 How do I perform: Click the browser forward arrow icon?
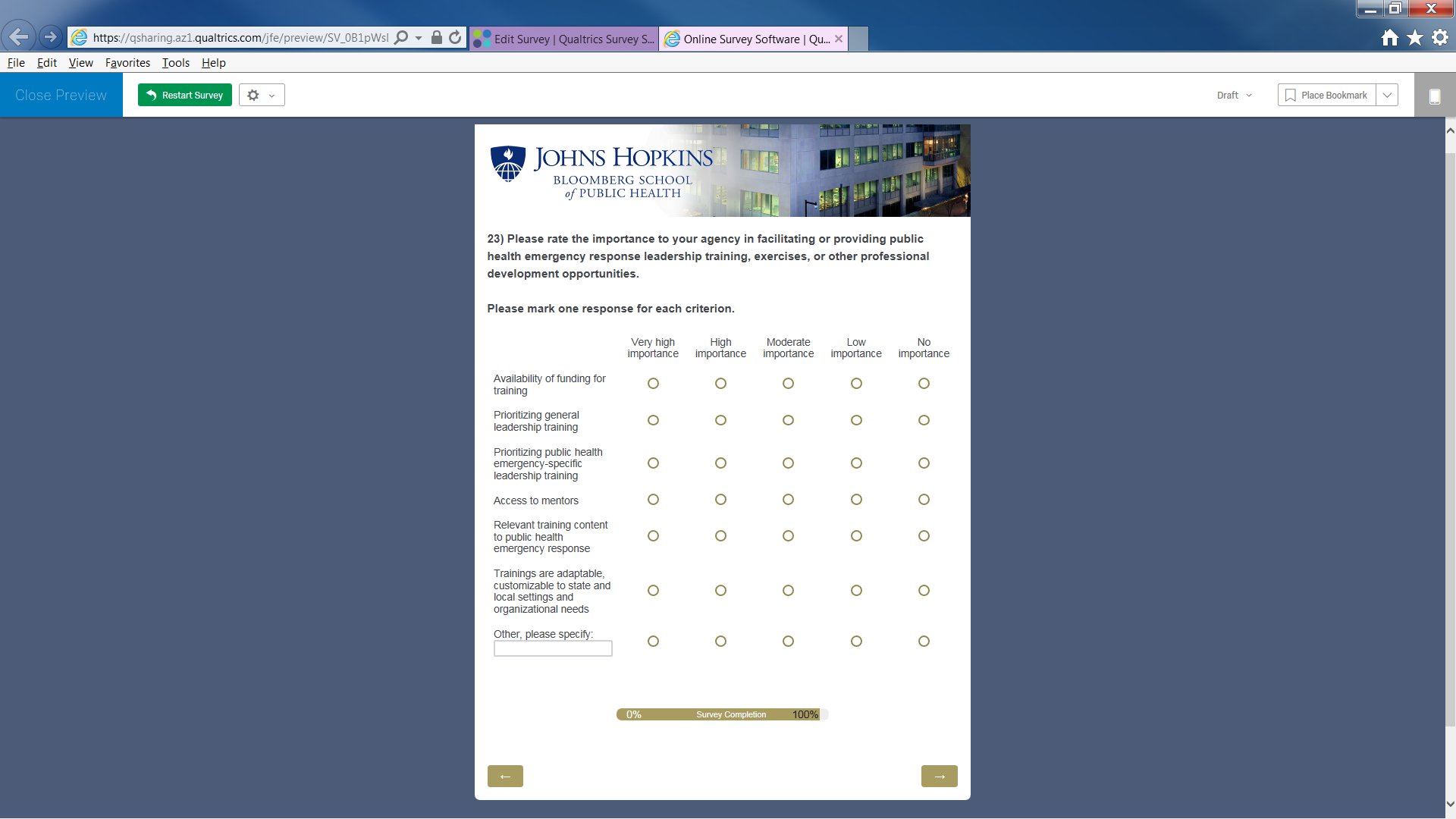point(50,36)
